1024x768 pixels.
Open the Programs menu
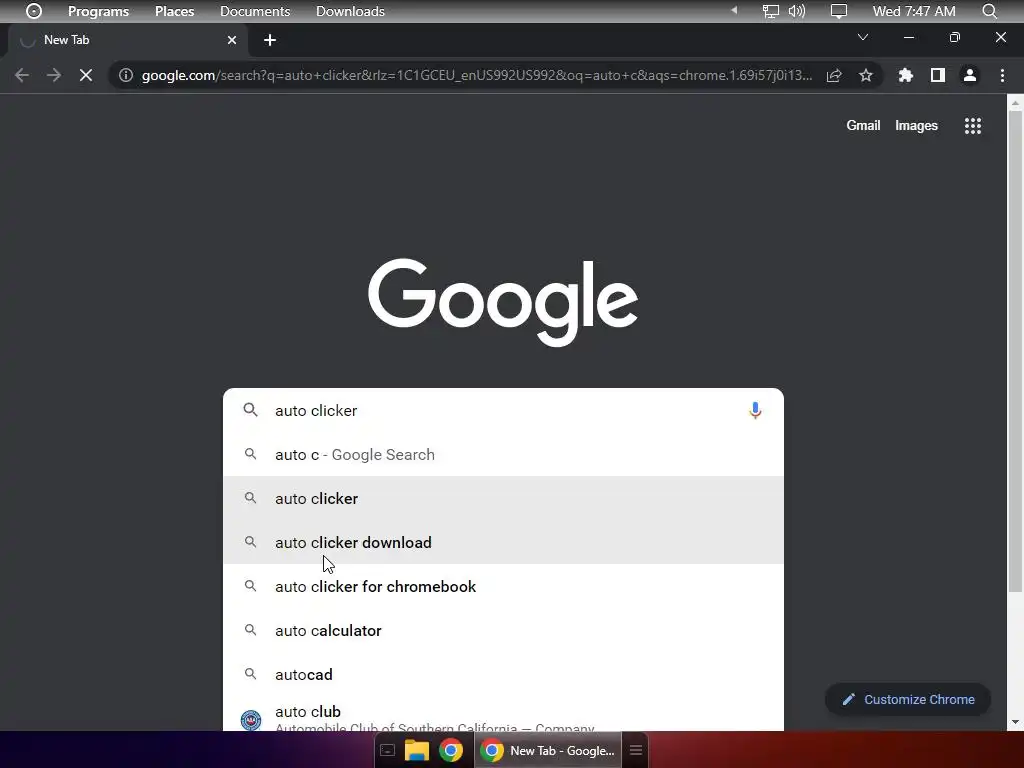click(99, 11)
